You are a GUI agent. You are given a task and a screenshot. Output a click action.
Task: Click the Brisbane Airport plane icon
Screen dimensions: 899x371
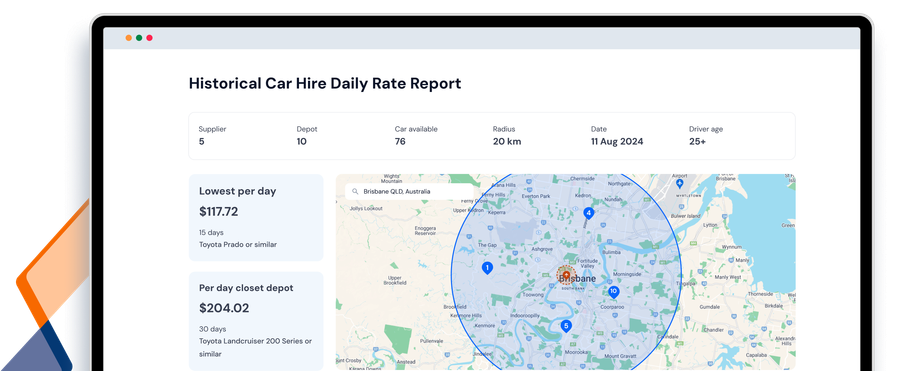point(679,183)
